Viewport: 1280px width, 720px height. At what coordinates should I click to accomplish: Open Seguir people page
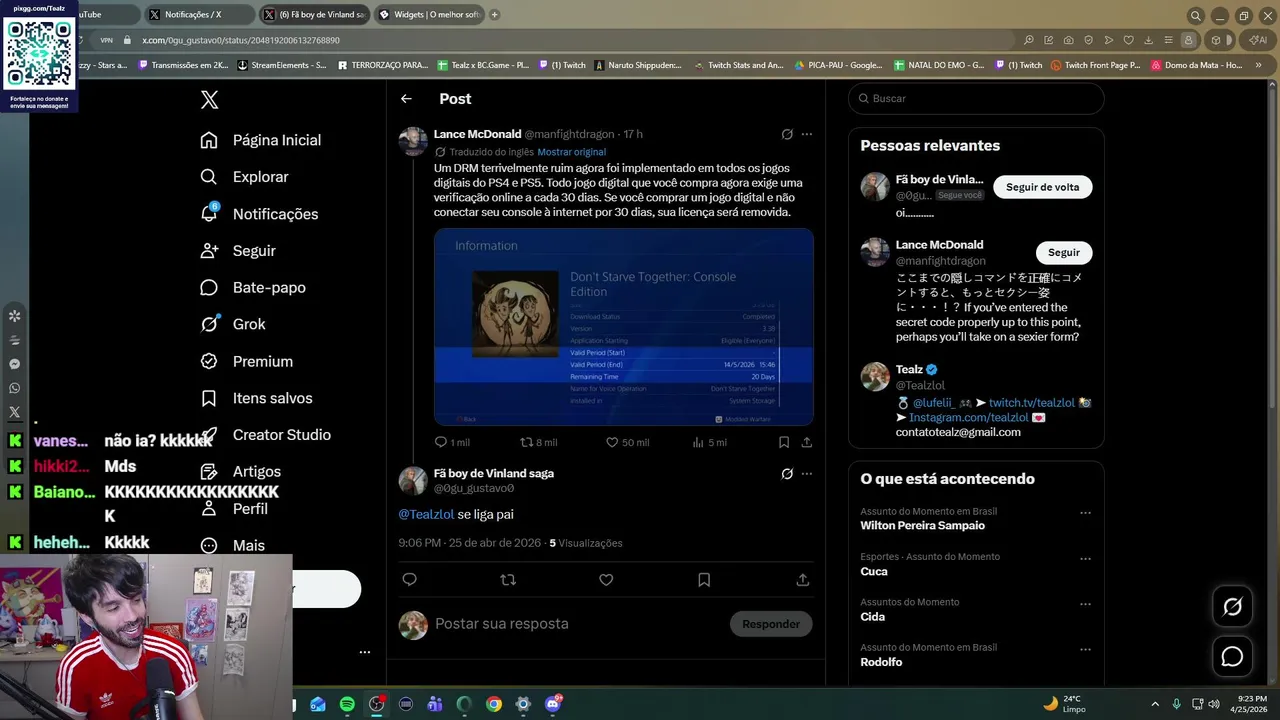coord(238,251)
